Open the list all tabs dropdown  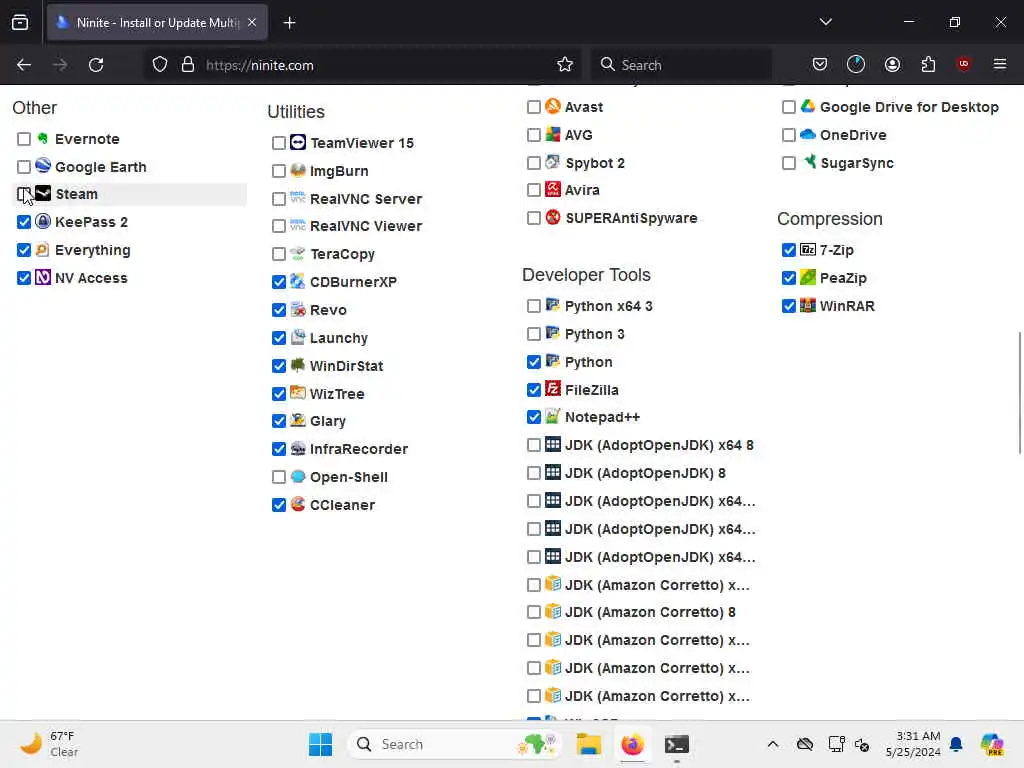(x=825, y=22)
